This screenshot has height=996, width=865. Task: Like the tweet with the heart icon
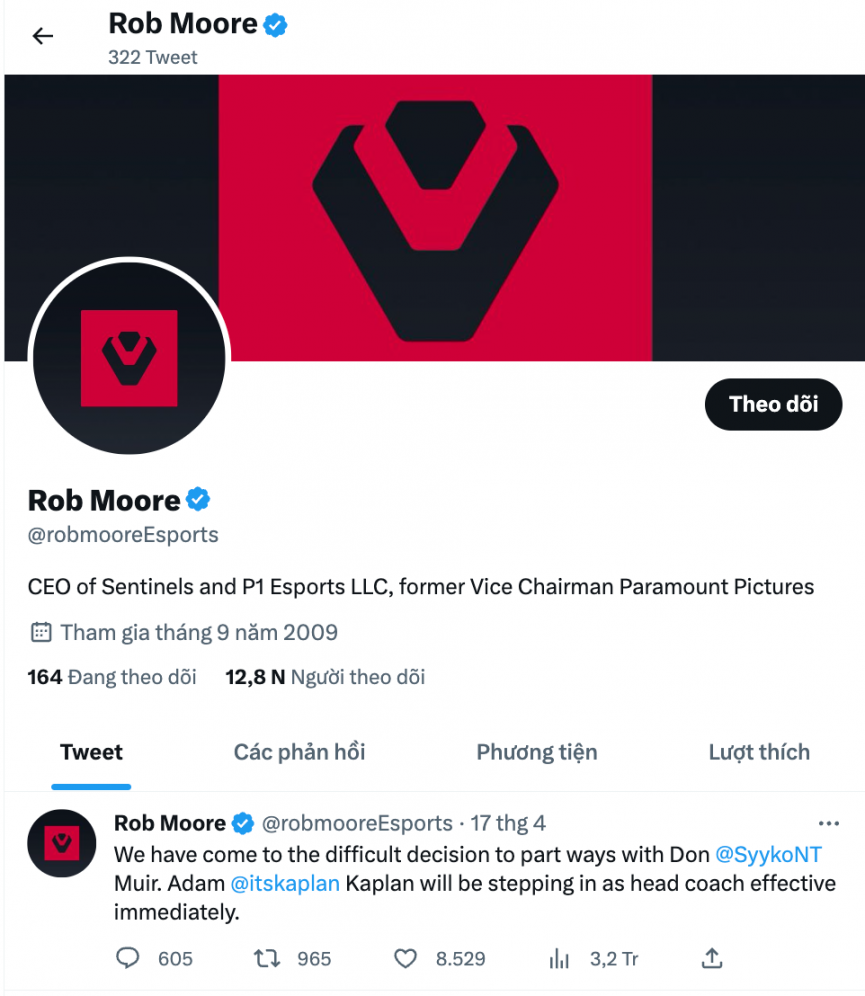405,959
